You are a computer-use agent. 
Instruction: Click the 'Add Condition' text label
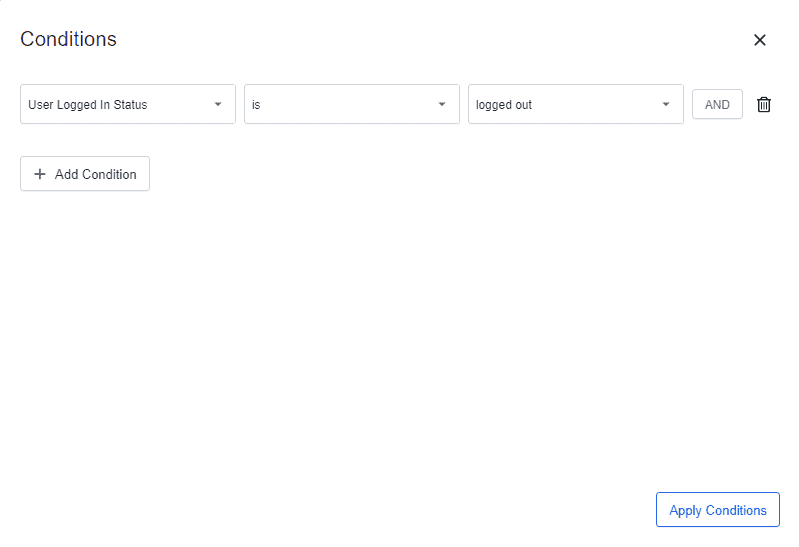[95, 174]
